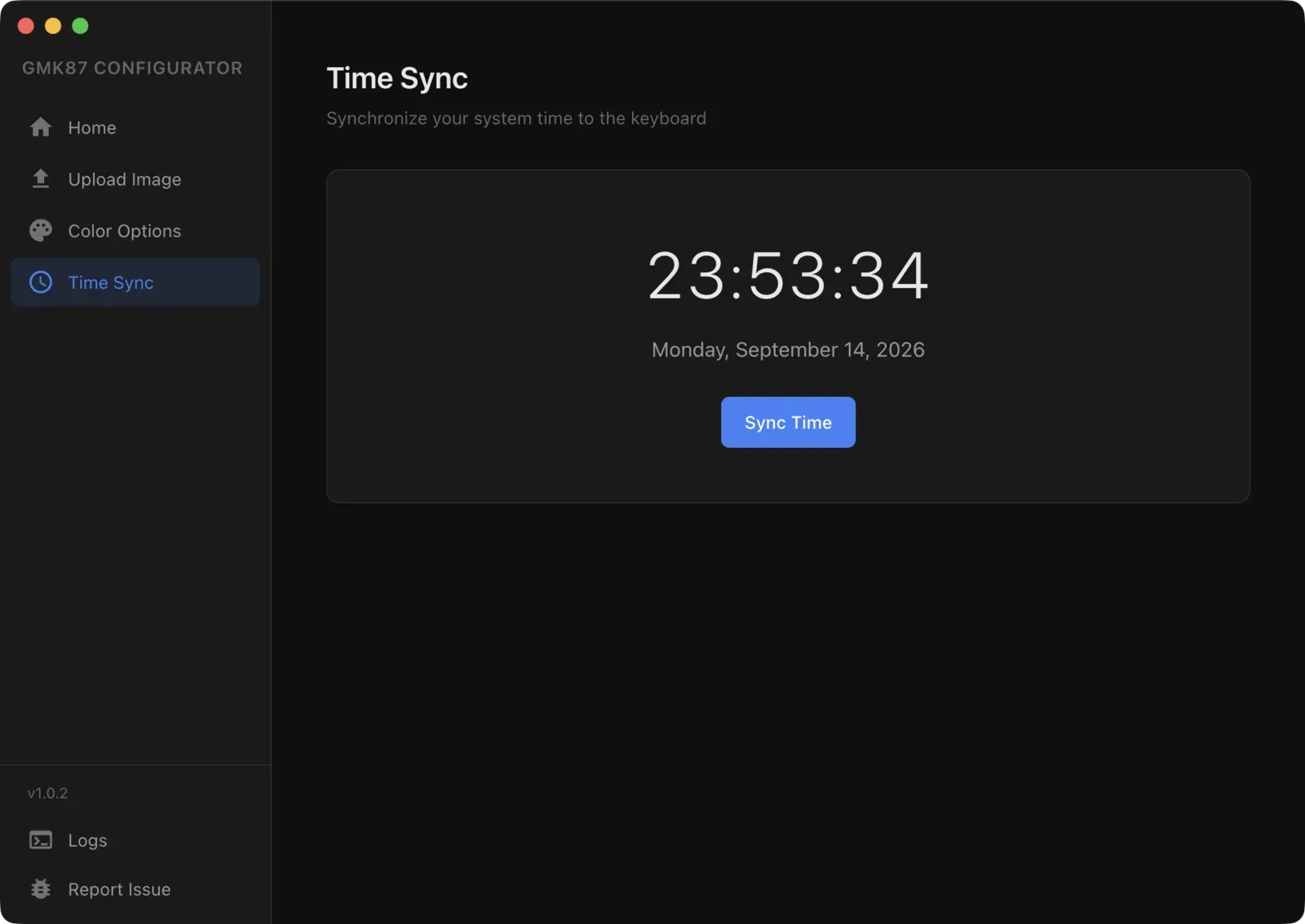Viewport: 1305px width, 924px height.
Task: Open Report Issue label
Action: (119, 890)
